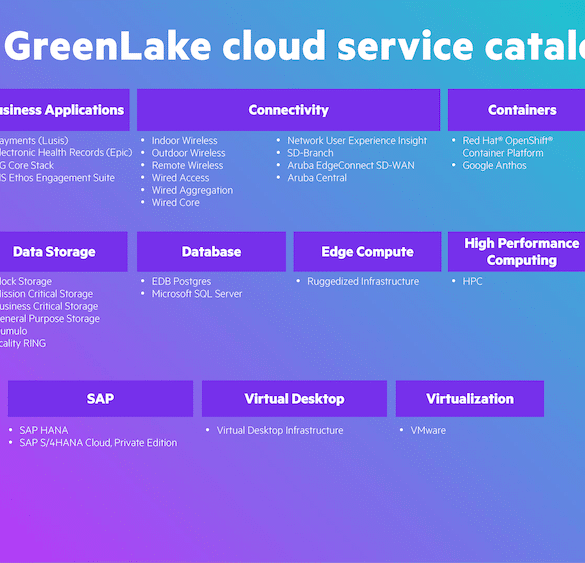Select SD-Branch entry
Viewport: 585px width, 563px height.
(x=310, y=153)
